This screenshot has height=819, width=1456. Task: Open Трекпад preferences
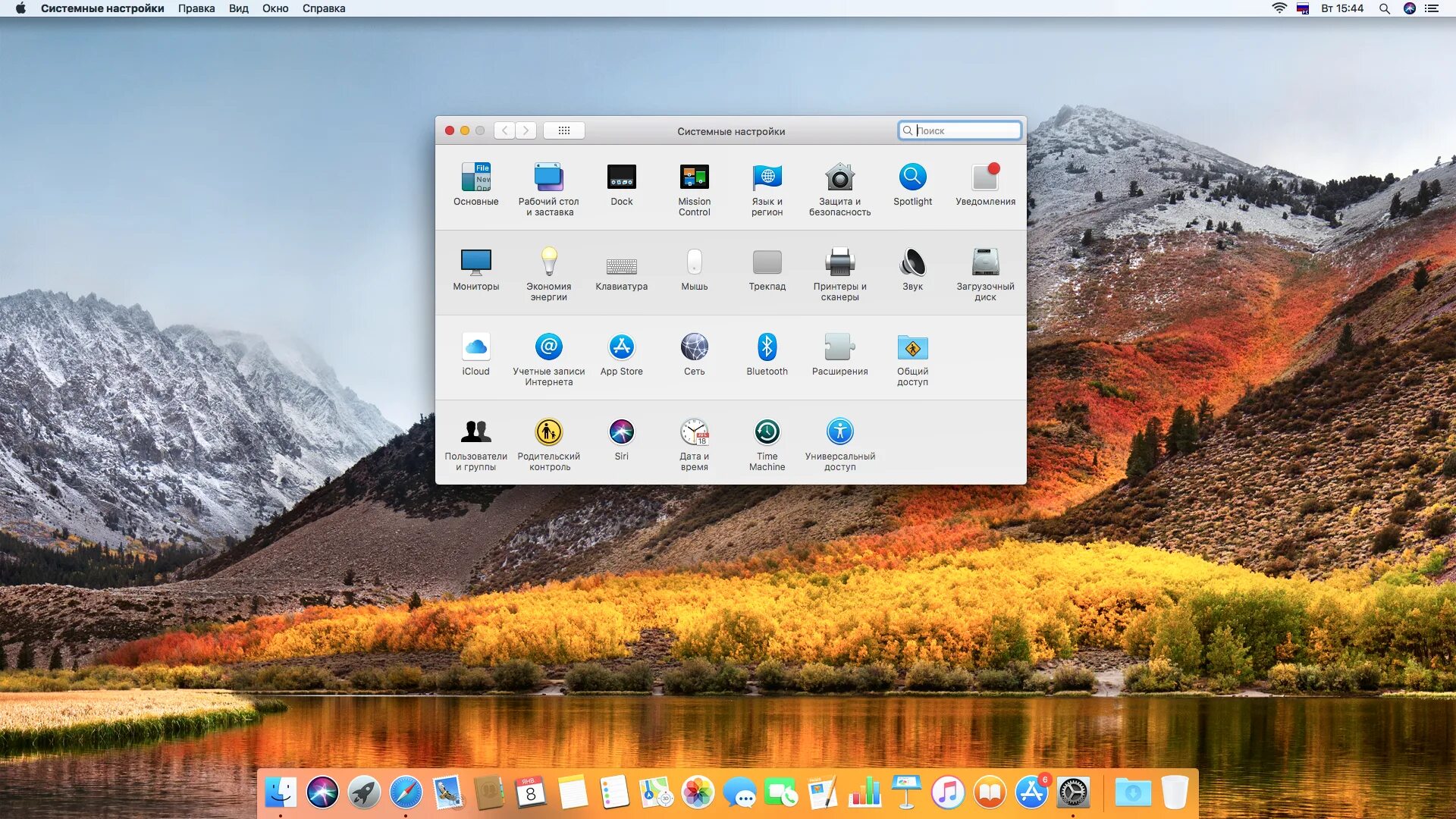tap(767, 262)
